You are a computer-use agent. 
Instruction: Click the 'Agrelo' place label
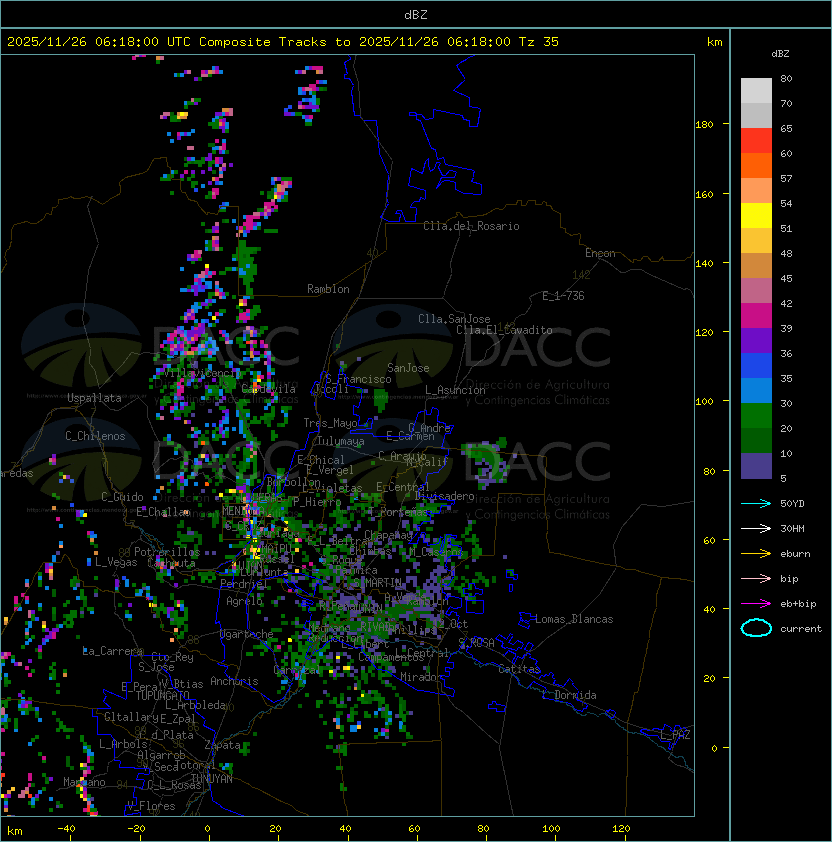[244, 601]
